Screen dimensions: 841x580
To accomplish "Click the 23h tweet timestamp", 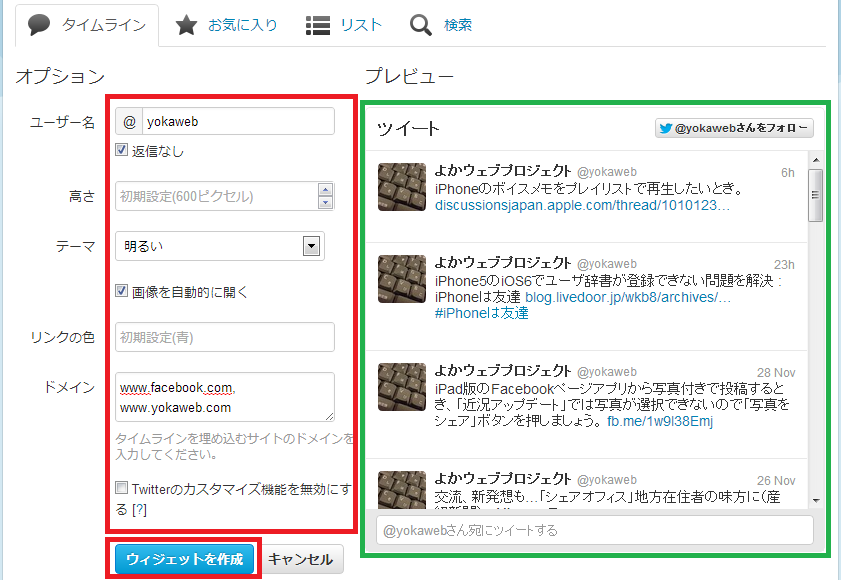I will (784, 265).
